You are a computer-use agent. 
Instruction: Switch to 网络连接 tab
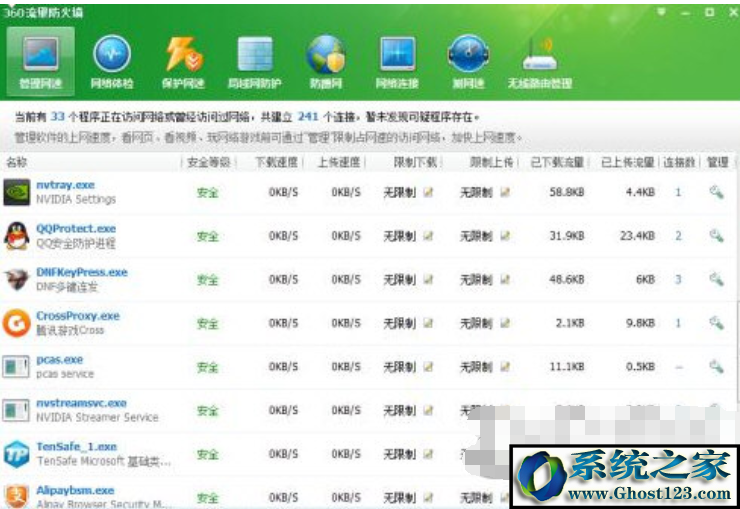pos(397,62)
